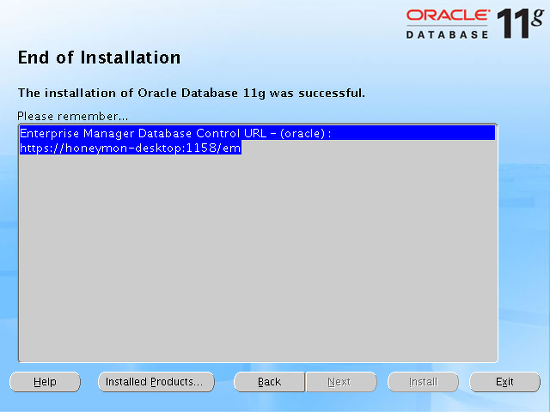Click the Oracle Database 11g logo
The width and height of the screenshot is (550, 412).
pos(475,23)
